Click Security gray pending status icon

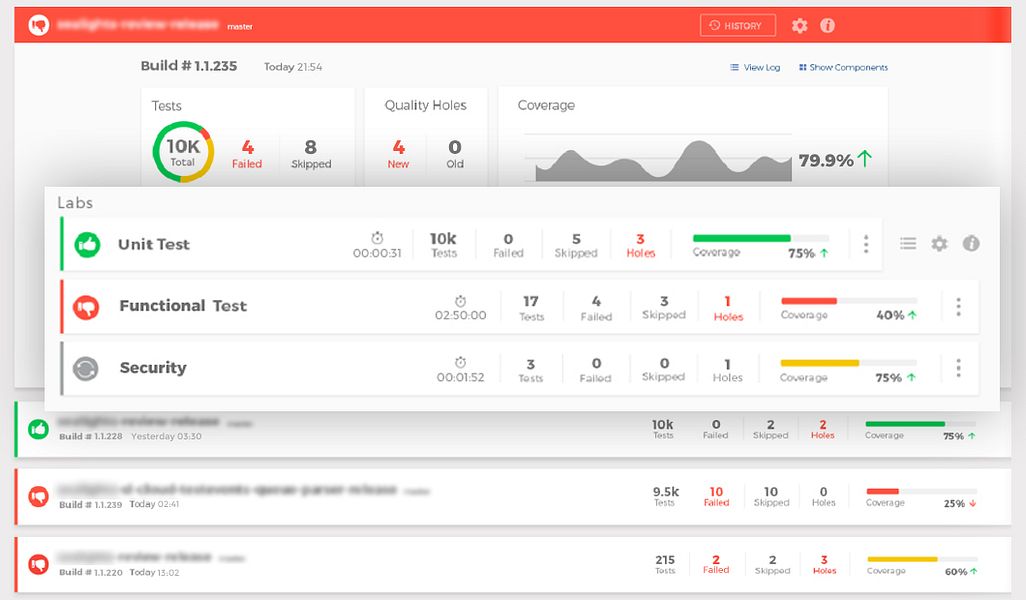[86, 369]
